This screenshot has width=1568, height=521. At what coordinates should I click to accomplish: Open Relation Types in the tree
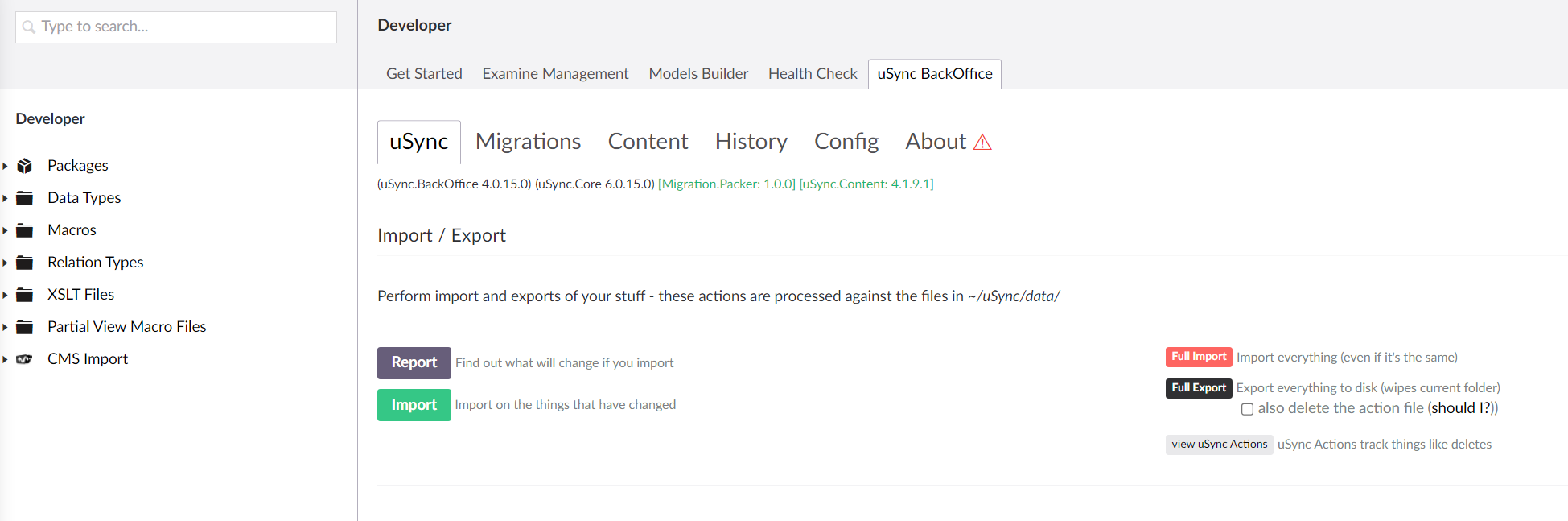coord(96,263)
